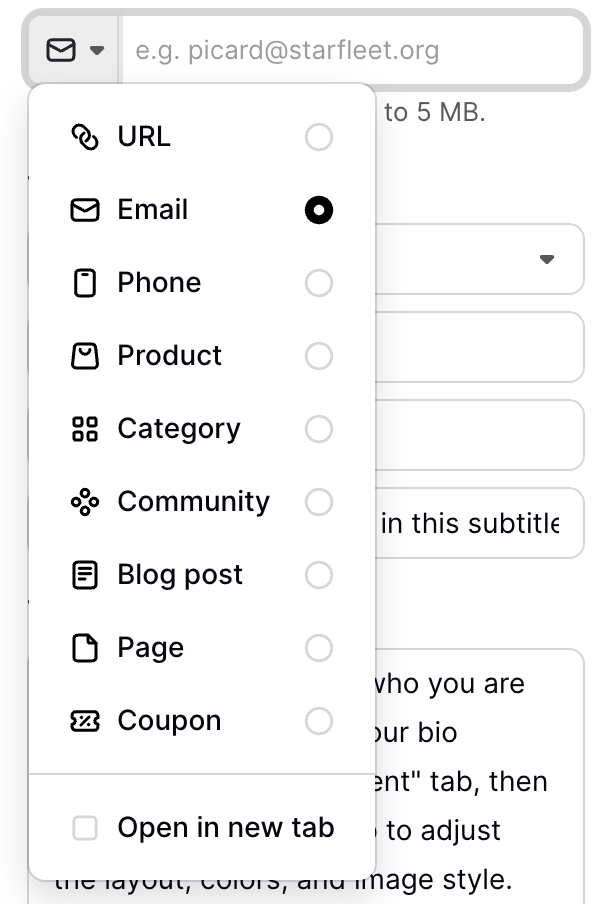Click the shopping bag icon beside Product
The width and height of the screenshot is (610, 904).
point(85,356)
